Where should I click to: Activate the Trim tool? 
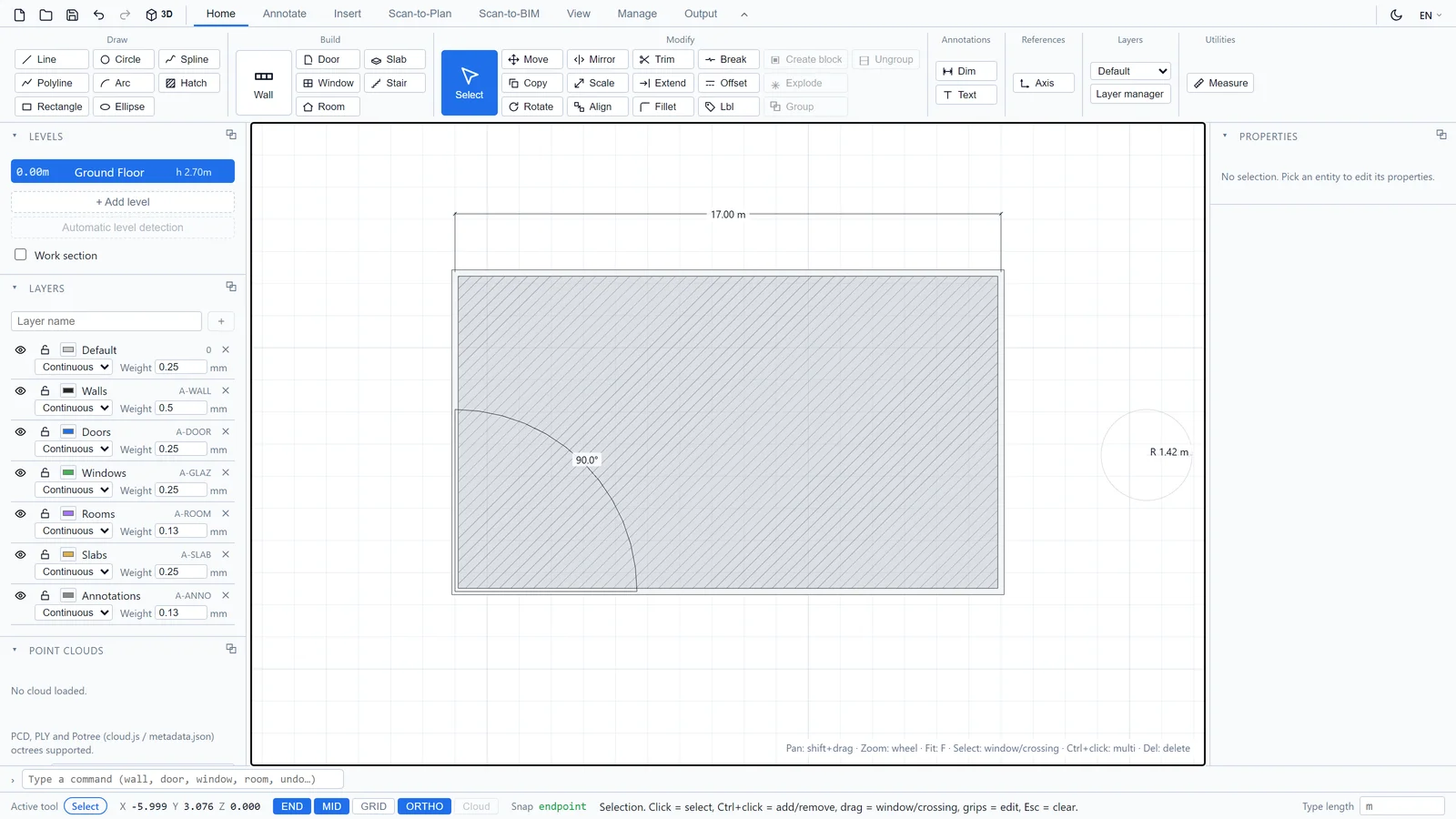(x=663, y=59)
